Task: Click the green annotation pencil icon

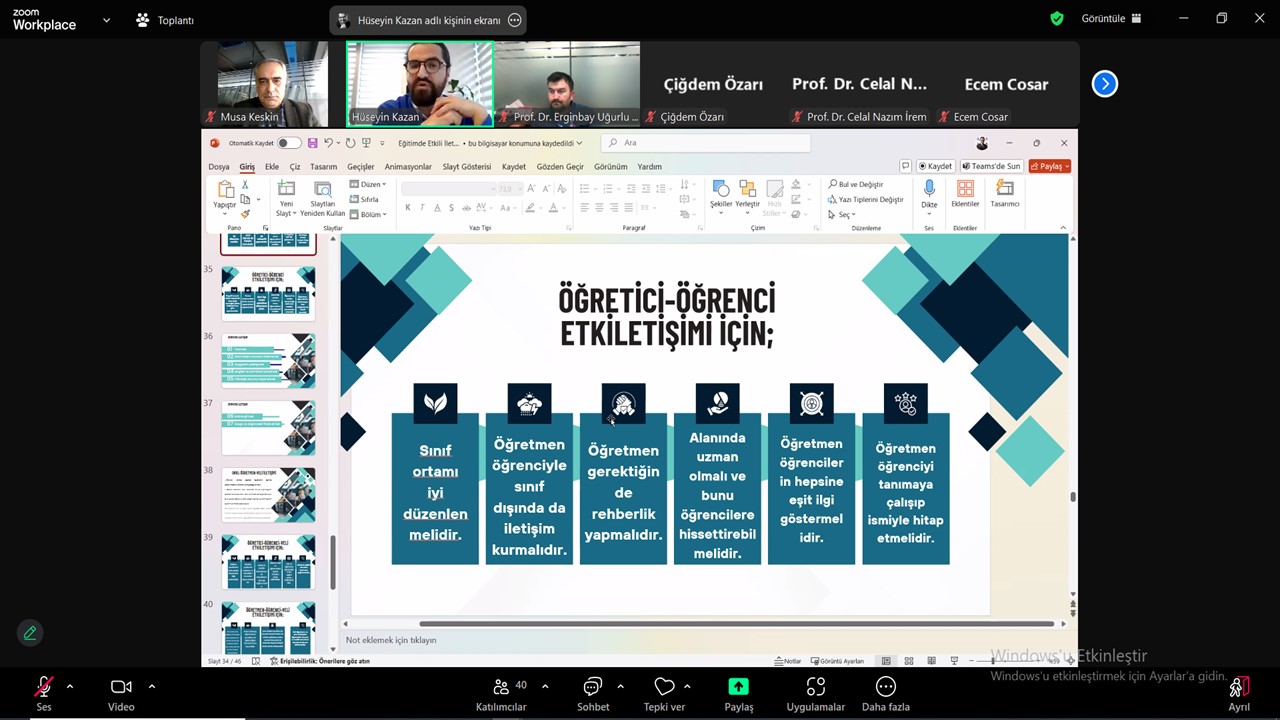Action: pos(30,632)
